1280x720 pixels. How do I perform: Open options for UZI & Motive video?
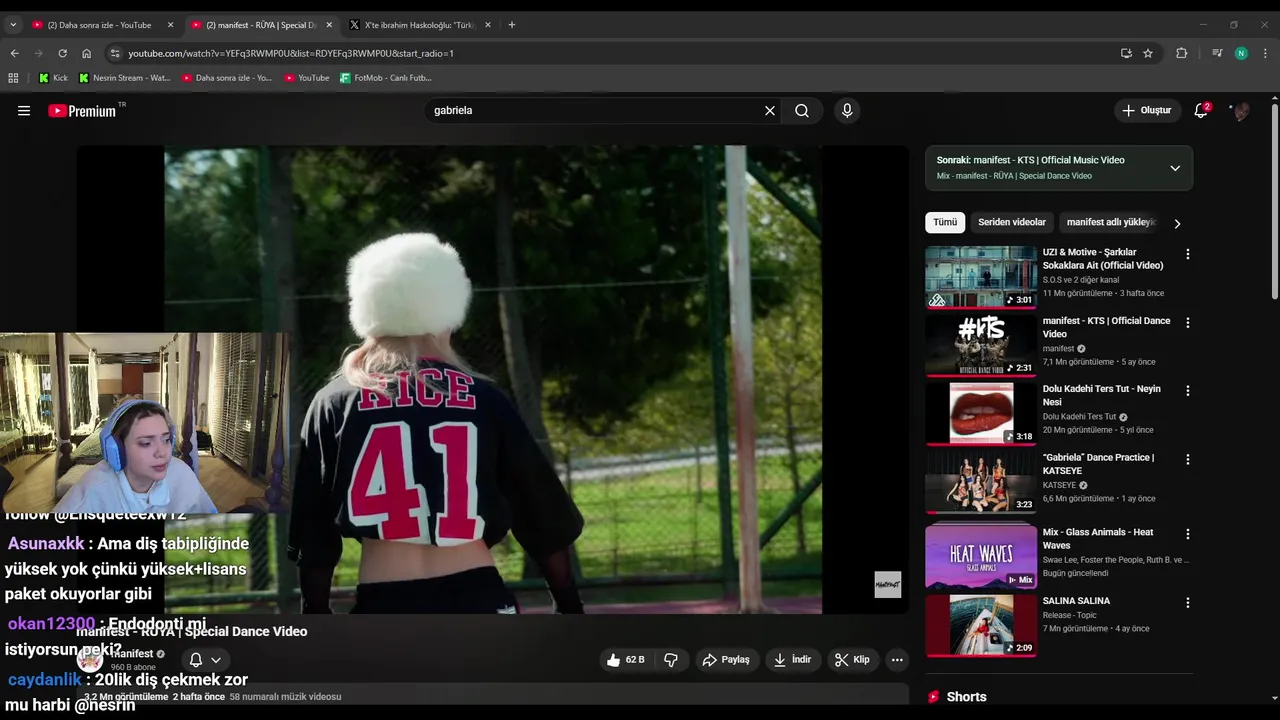coord(1188,254)
